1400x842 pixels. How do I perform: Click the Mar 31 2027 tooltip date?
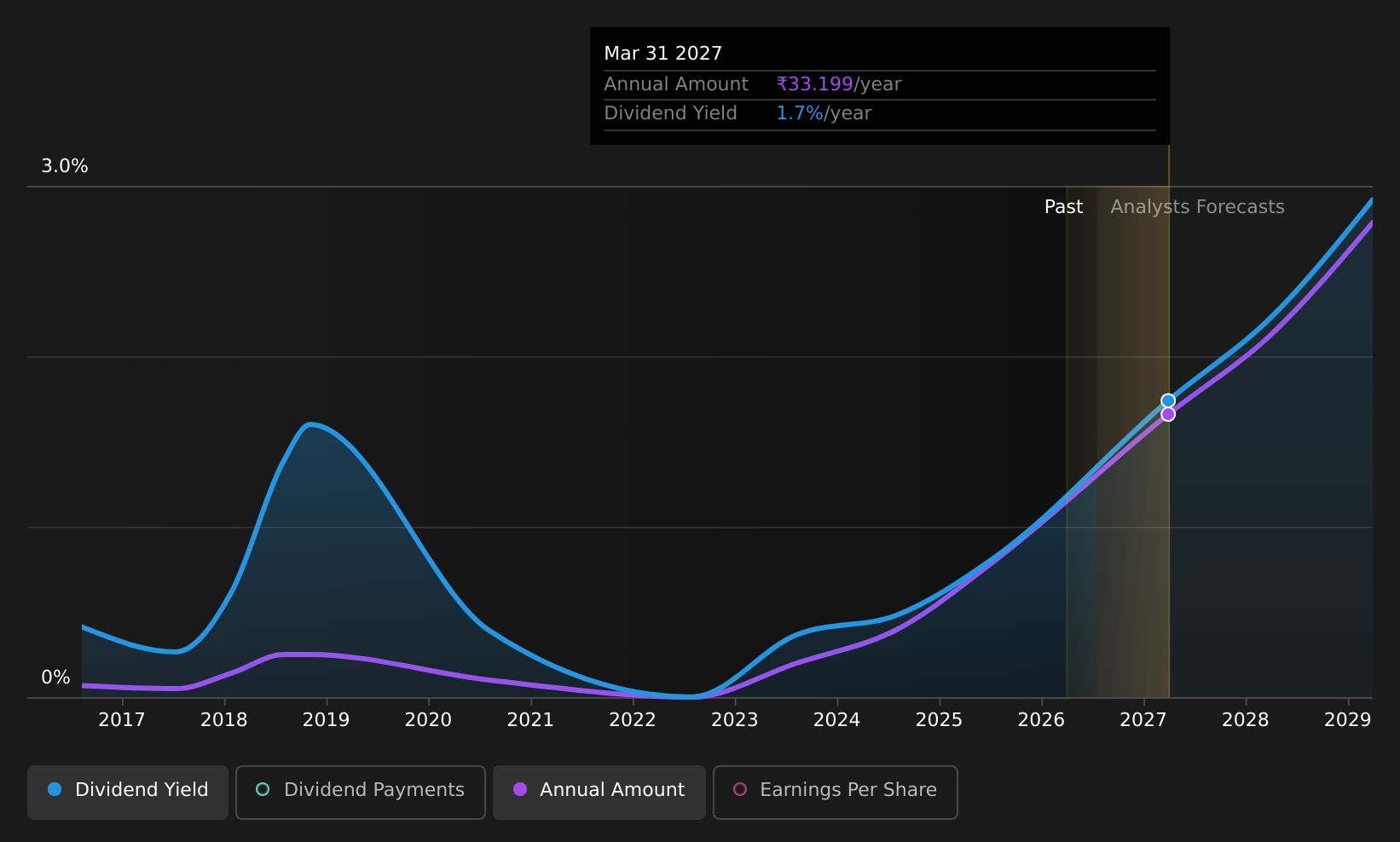click(x=663, y=54)
